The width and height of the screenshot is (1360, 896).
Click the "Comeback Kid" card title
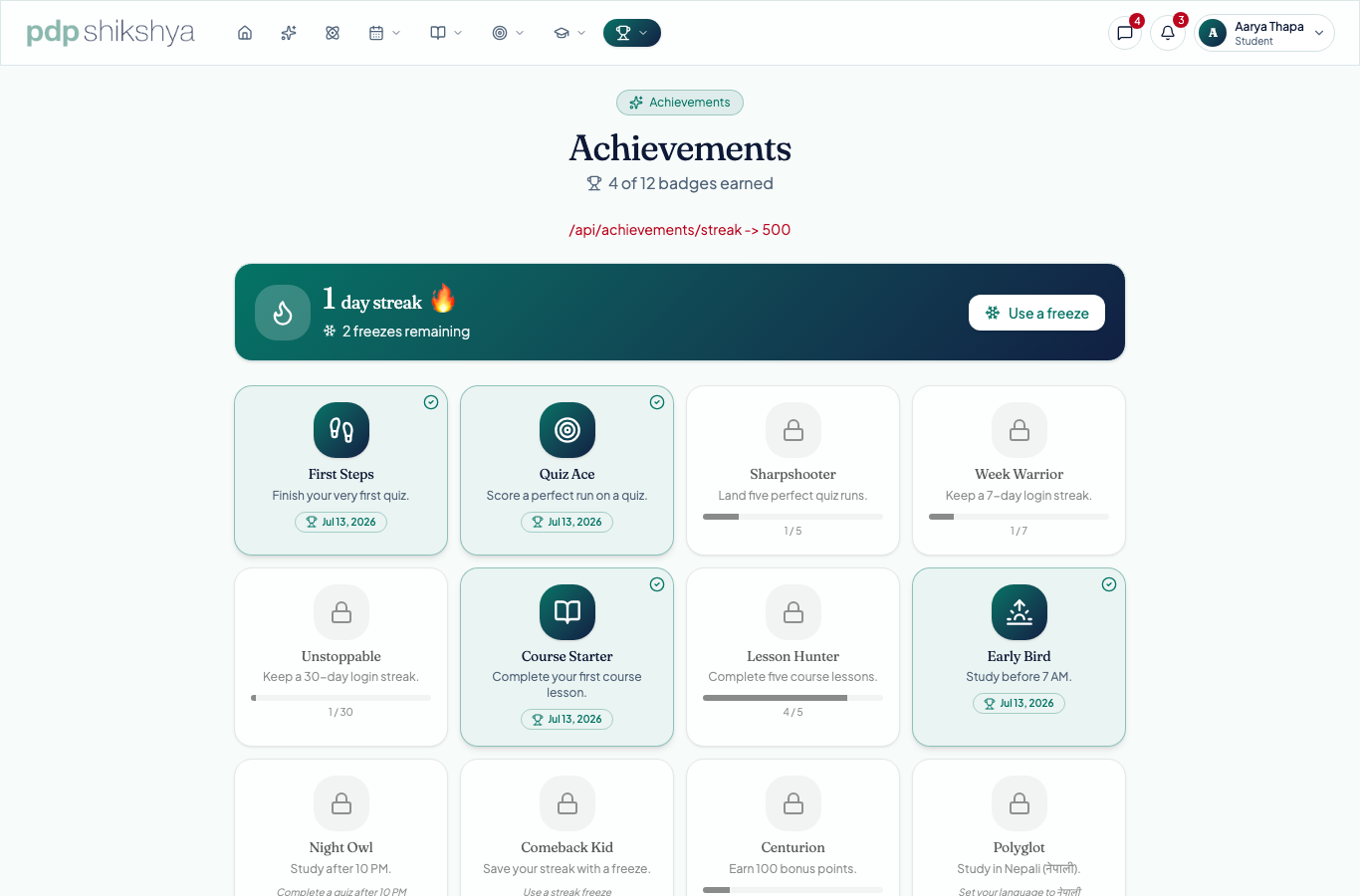click(567, 847)
